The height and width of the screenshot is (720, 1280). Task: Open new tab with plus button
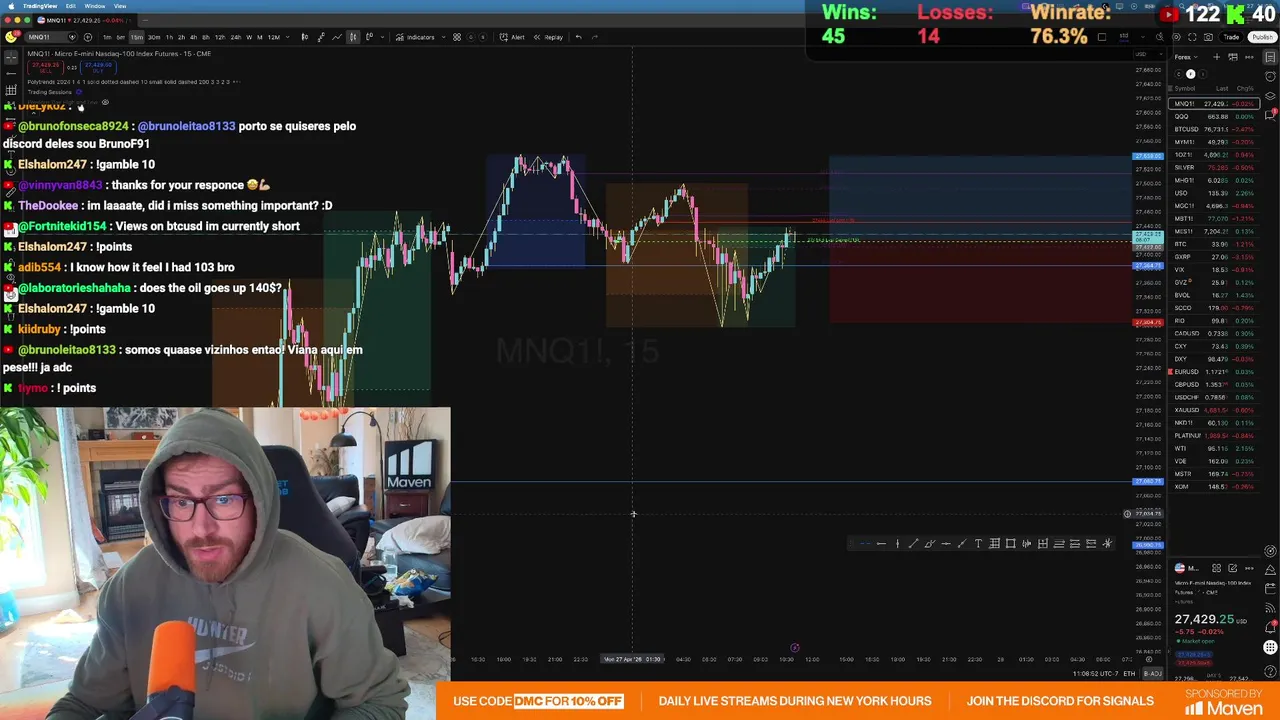coord(144,20)
